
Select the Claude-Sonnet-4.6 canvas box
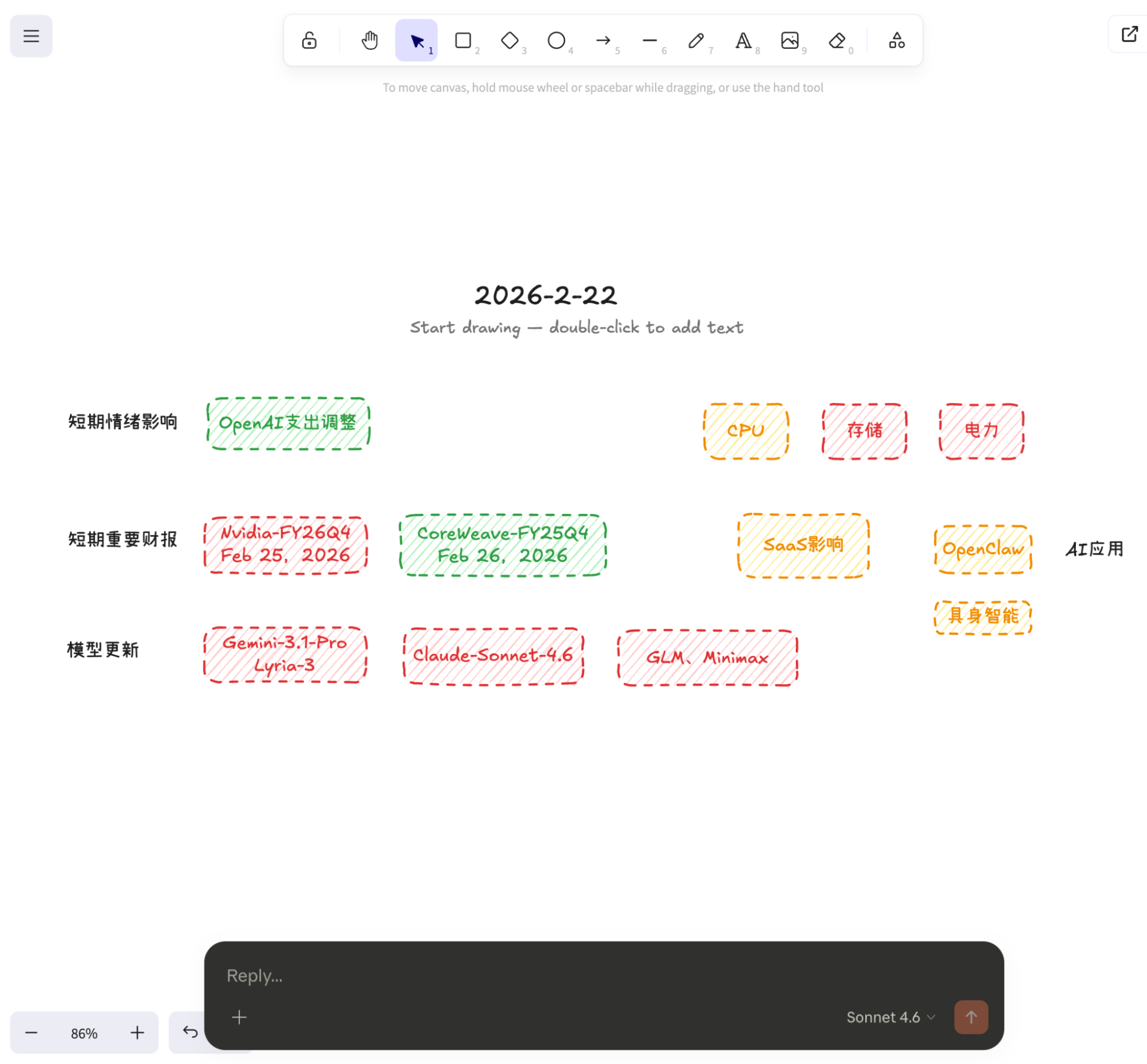[x=493, y=656]
